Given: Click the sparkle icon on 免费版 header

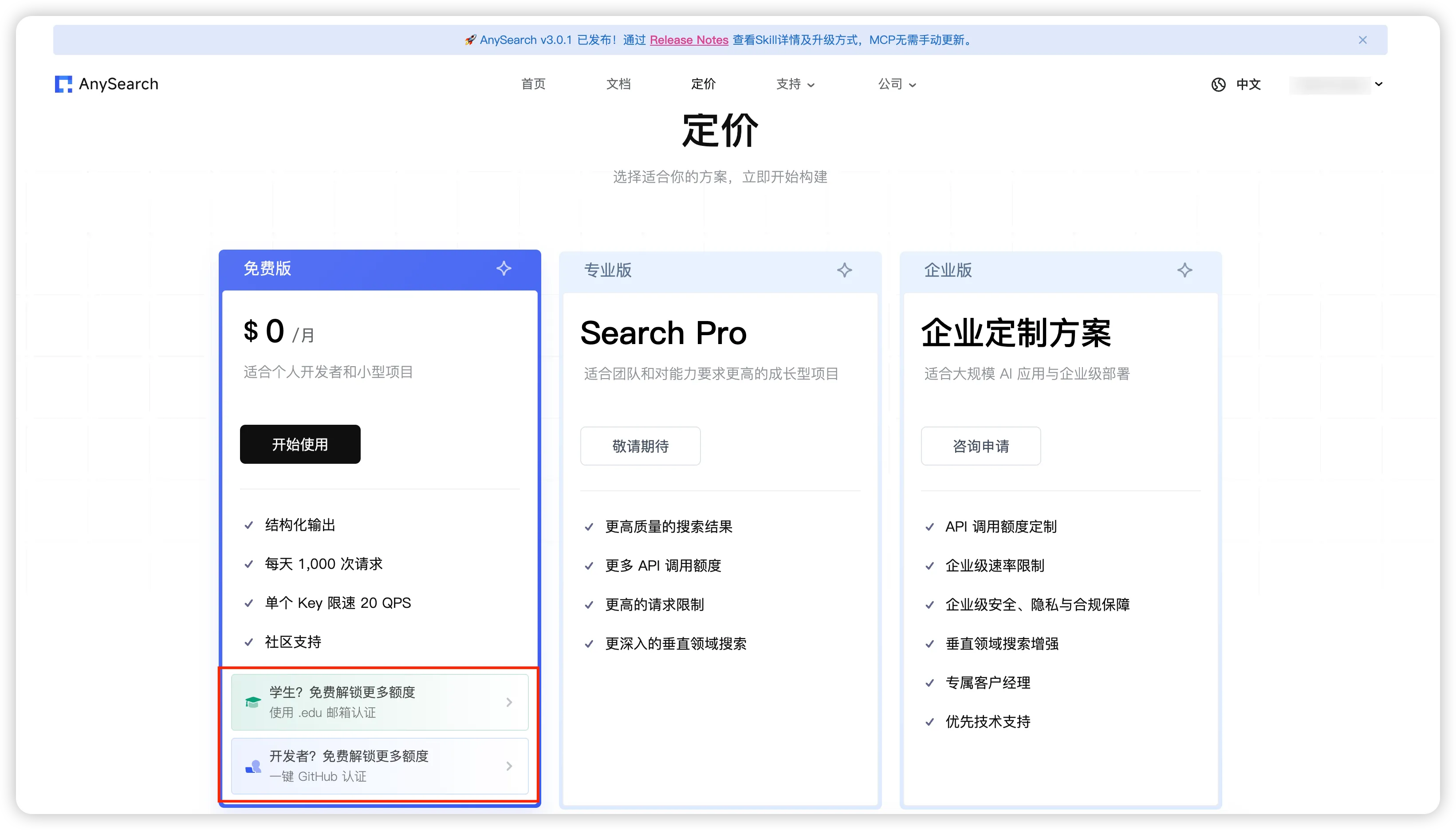Looking at the screenshot, I should pyautogui.click(x=504, y=268).
